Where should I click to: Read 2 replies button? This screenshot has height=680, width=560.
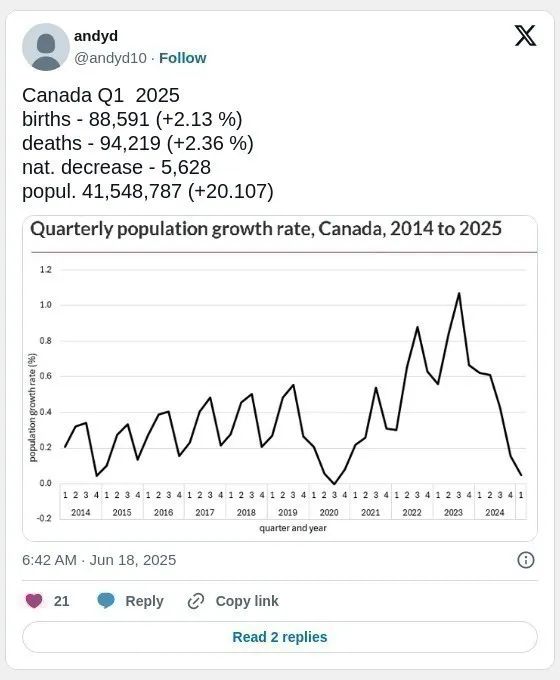click(280, 637)
